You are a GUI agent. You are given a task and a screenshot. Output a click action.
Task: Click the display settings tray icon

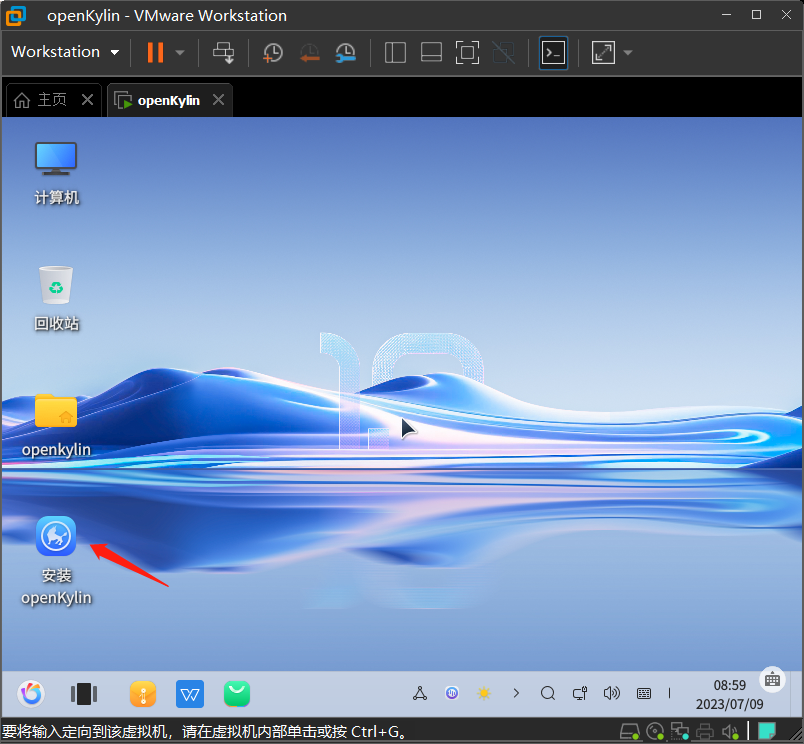click(580, 694)
